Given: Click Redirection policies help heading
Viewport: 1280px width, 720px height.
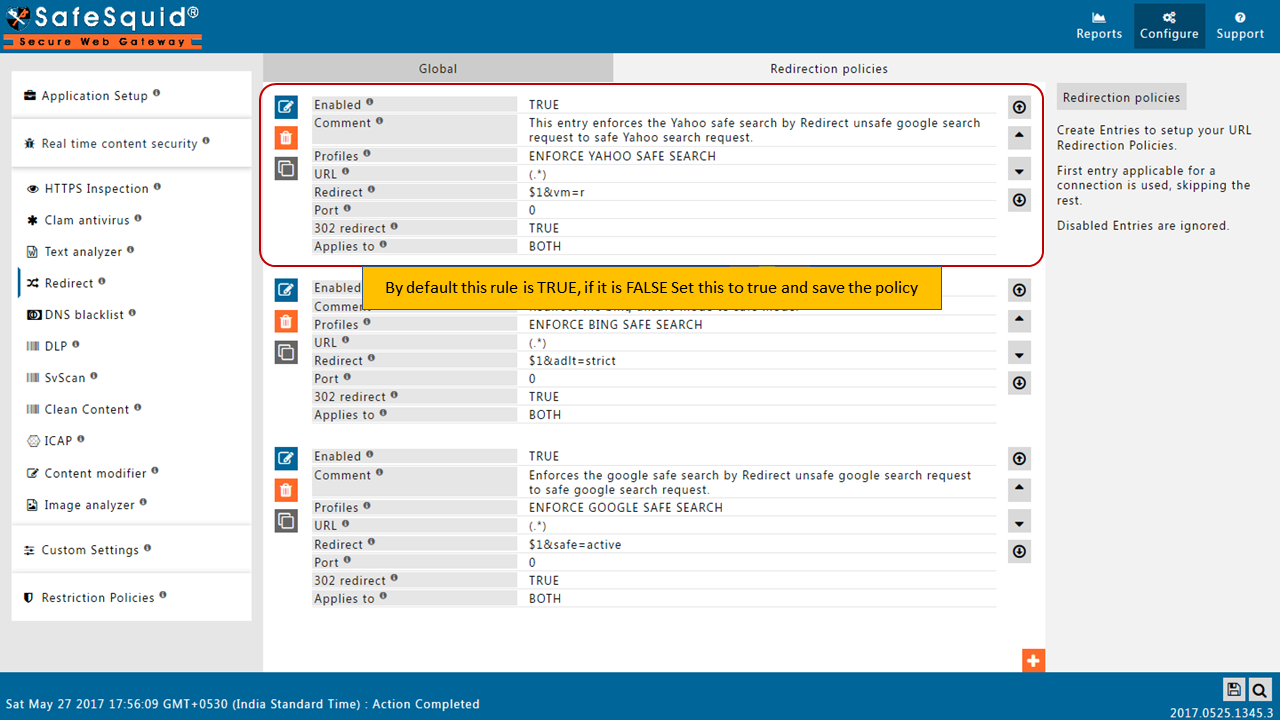Looking at the screenshot, I should [1121, 97].
